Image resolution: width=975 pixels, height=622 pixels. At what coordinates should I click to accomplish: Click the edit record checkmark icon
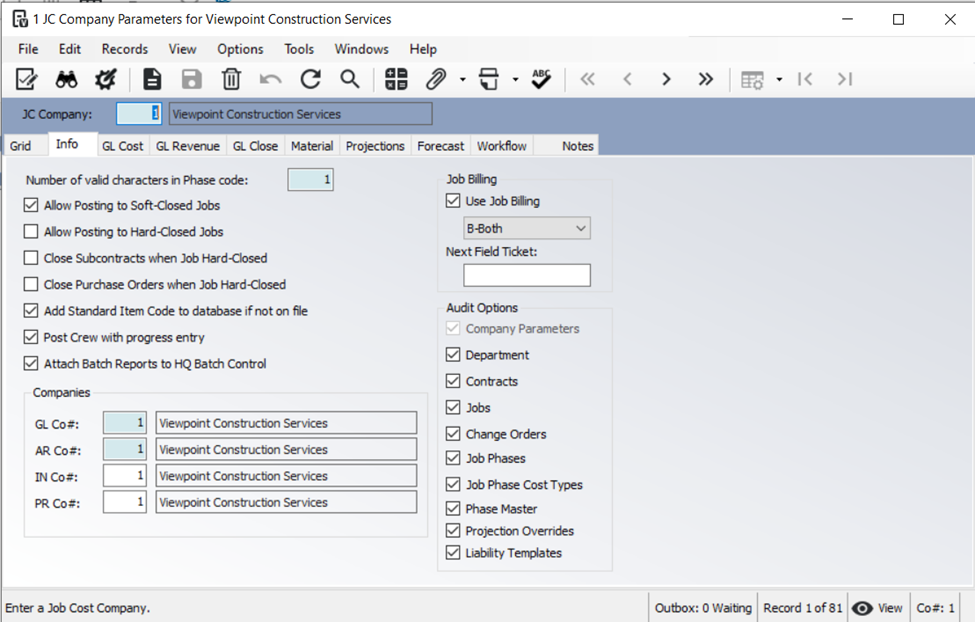click(x=27, y=79)
